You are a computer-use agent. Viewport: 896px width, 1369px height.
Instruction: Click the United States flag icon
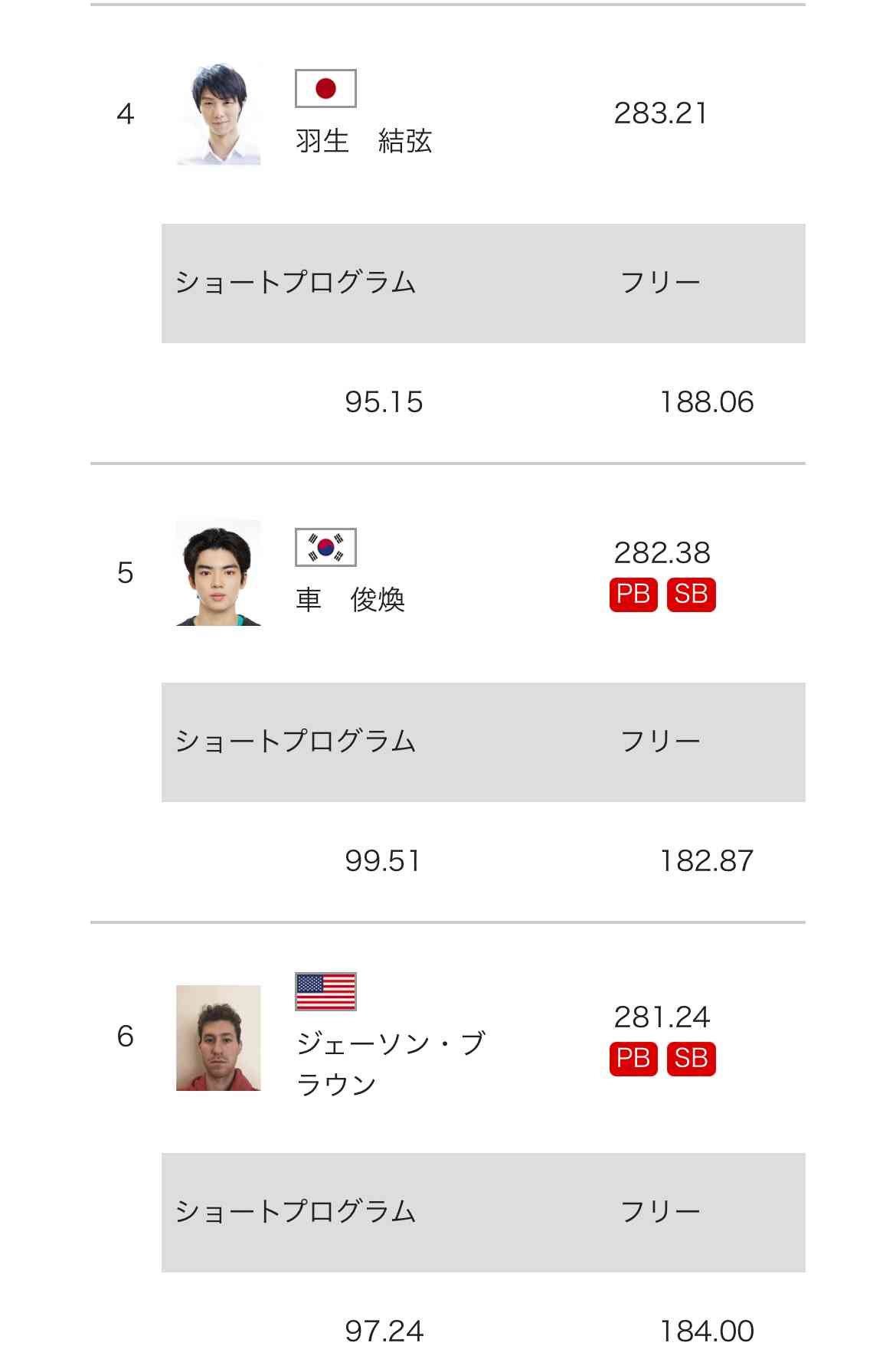pyautogui.click(x=325, y=992)
